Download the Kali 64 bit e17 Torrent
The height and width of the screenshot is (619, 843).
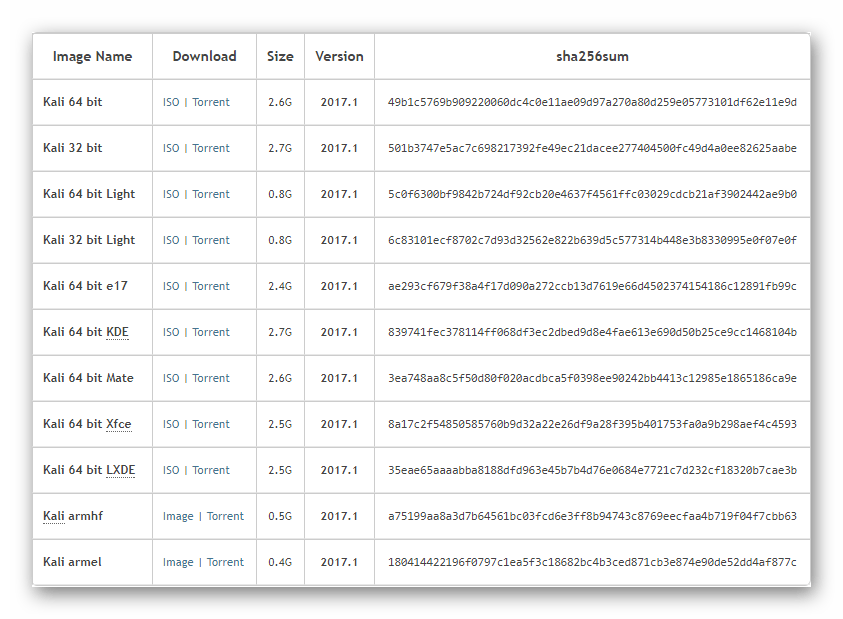(211, 286)
